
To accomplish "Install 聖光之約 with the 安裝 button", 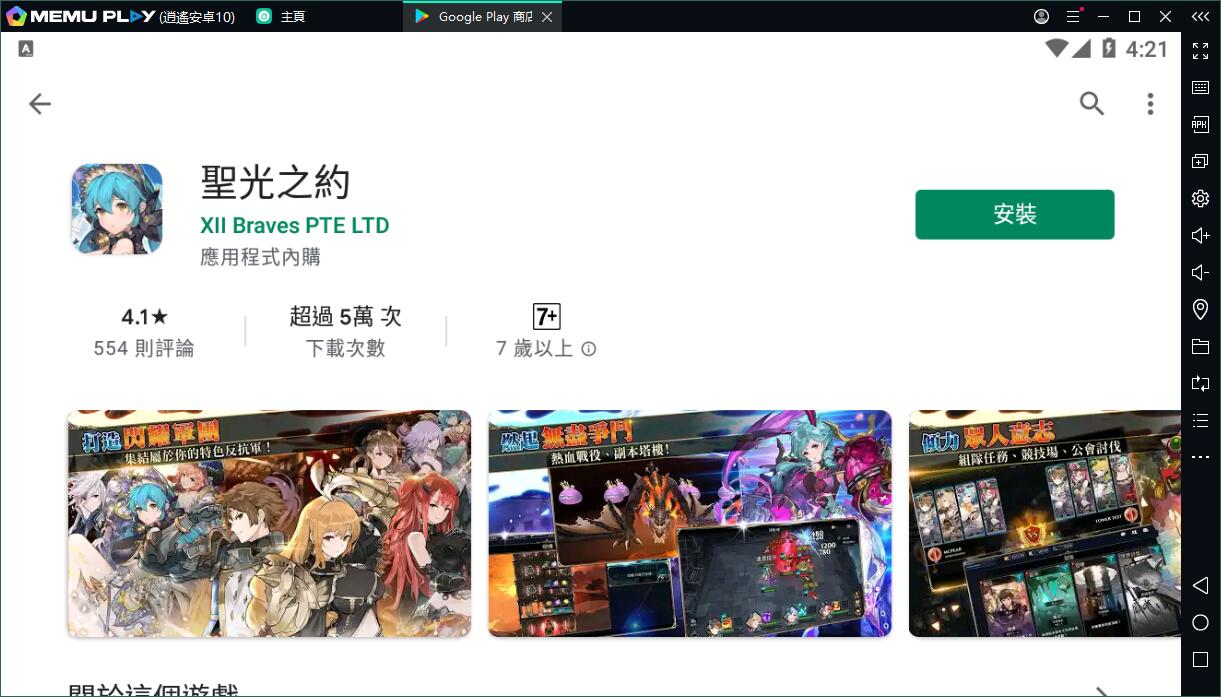I will [1014, 214].
